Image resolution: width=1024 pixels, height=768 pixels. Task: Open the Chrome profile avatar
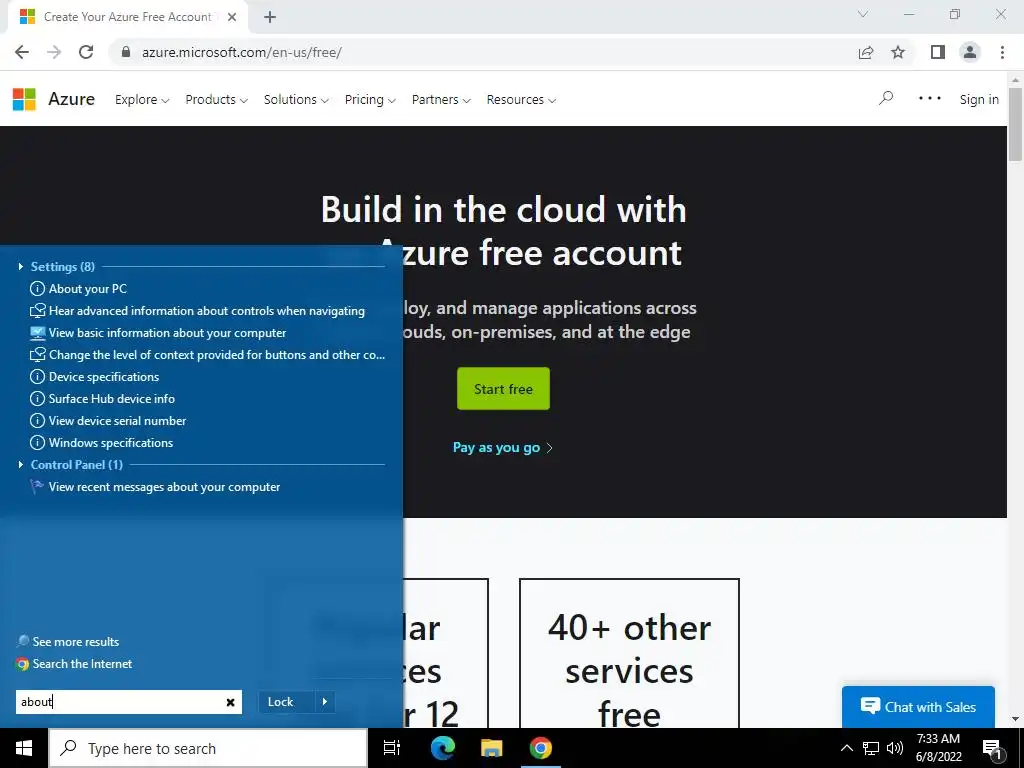point(970,52)
